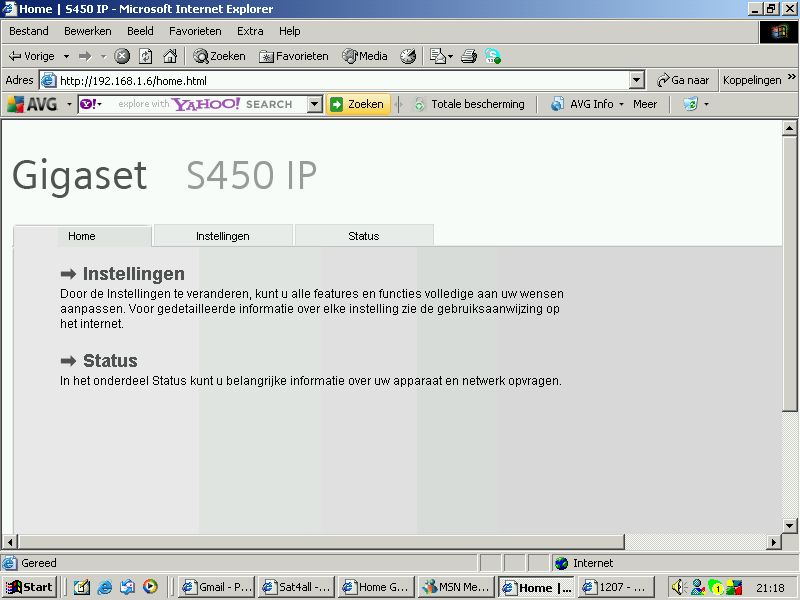Viewport: 800px width, 600px height.
Task: Click the green AVG Zoeken button
Action: [358, 104]
